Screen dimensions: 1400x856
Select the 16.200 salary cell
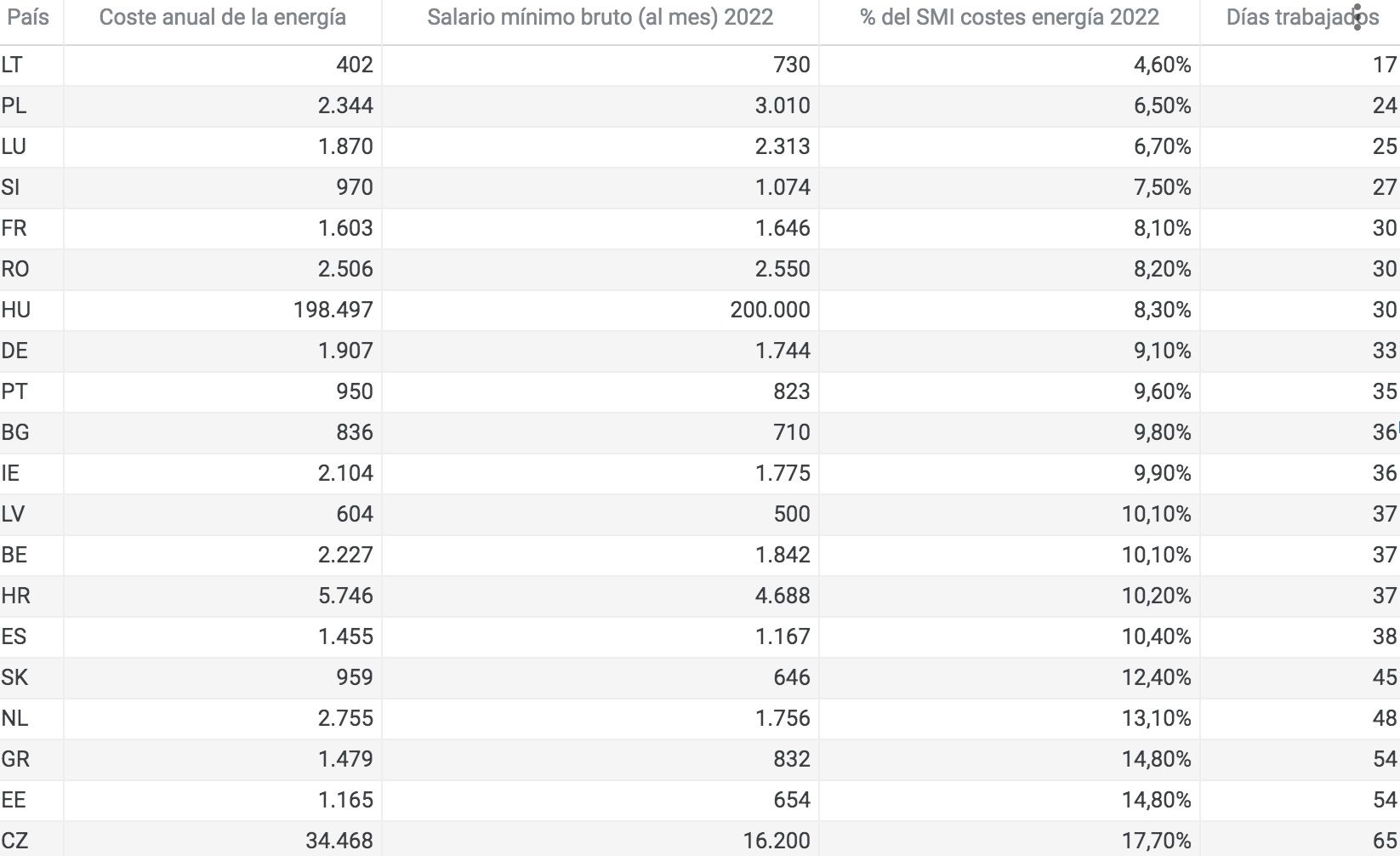coord(776,841)
